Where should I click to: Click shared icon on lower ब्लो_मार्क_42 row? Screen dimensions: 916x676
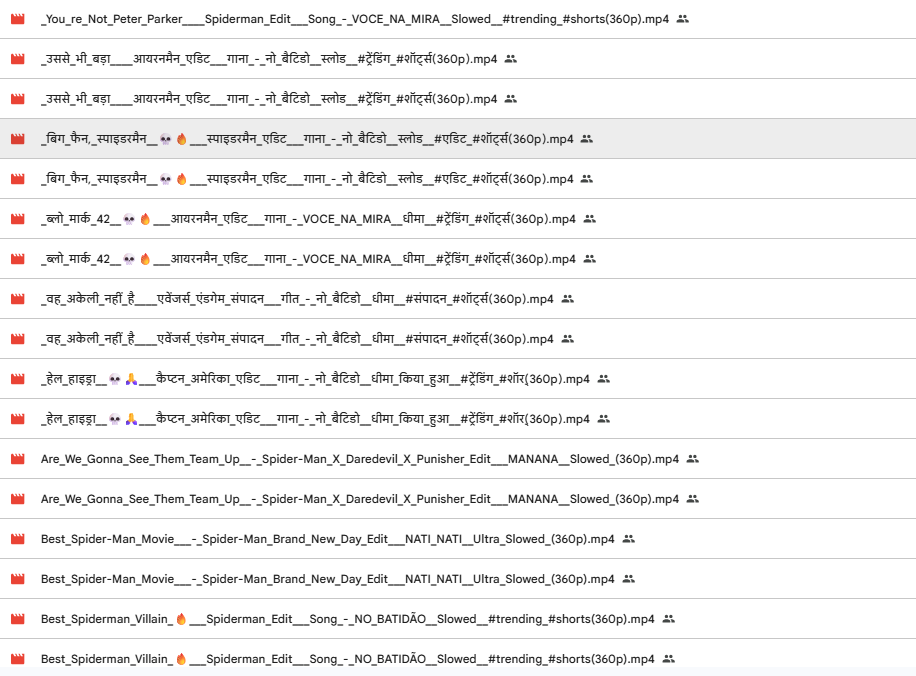pyautogui.click(x=589, y=259)
